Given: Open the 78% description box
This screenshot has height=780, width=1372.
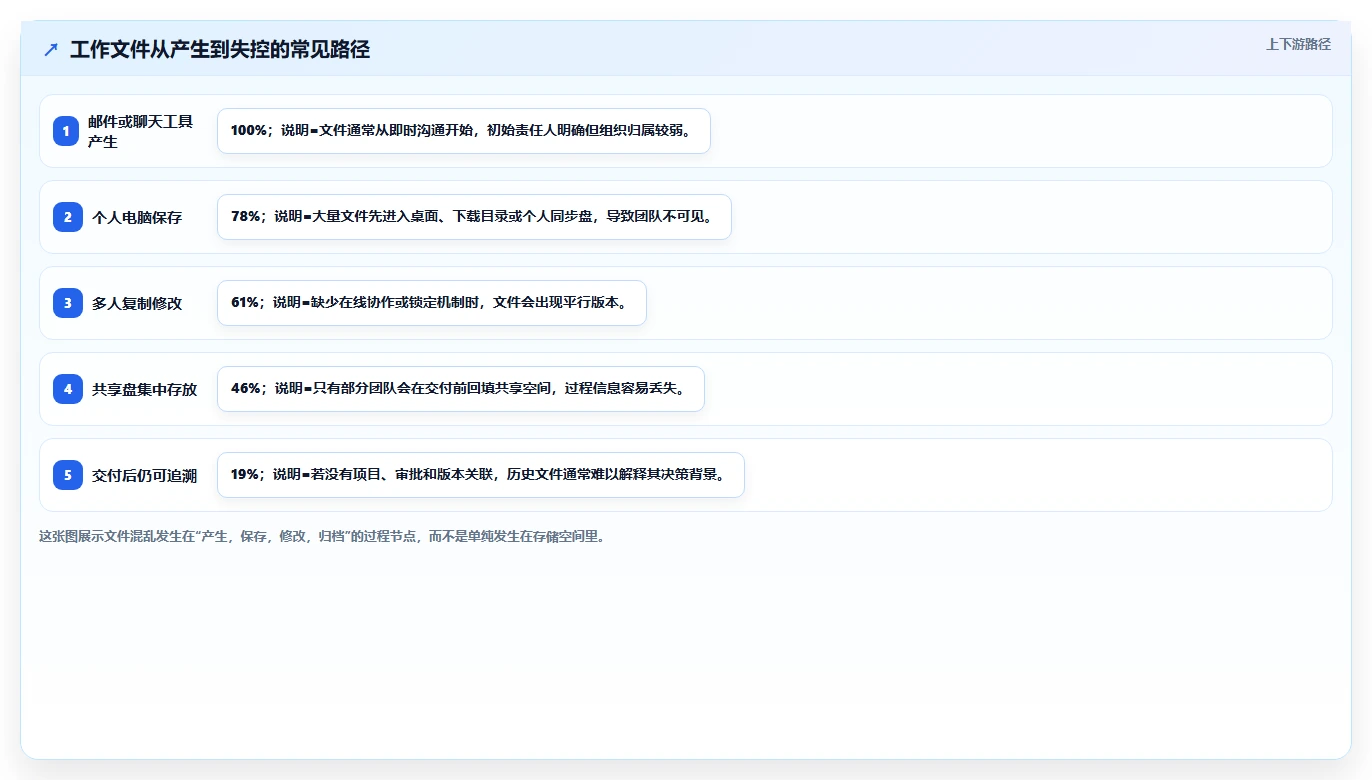Looking at the screenshot, I should [x=474, y=217].
